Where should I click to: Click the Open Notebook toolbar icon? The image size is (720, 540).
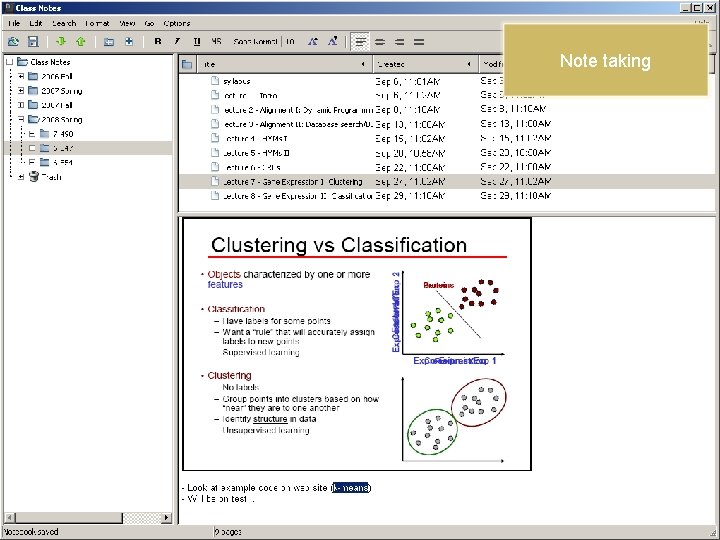13,42
